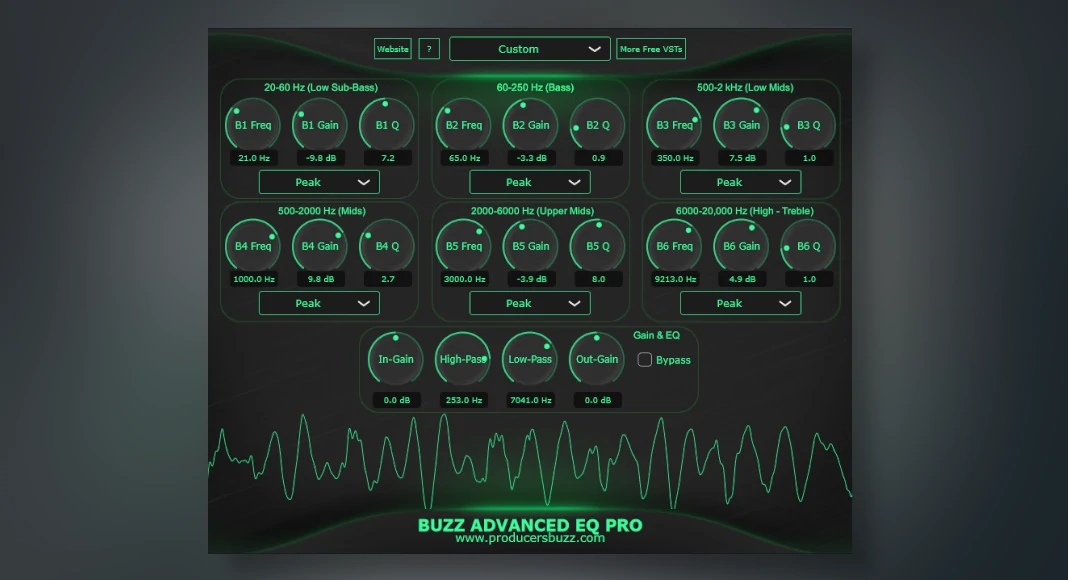Viewport: 1068px width, 580px height.
Task: Click the Gain & EQ label
Action: [657, 335]
